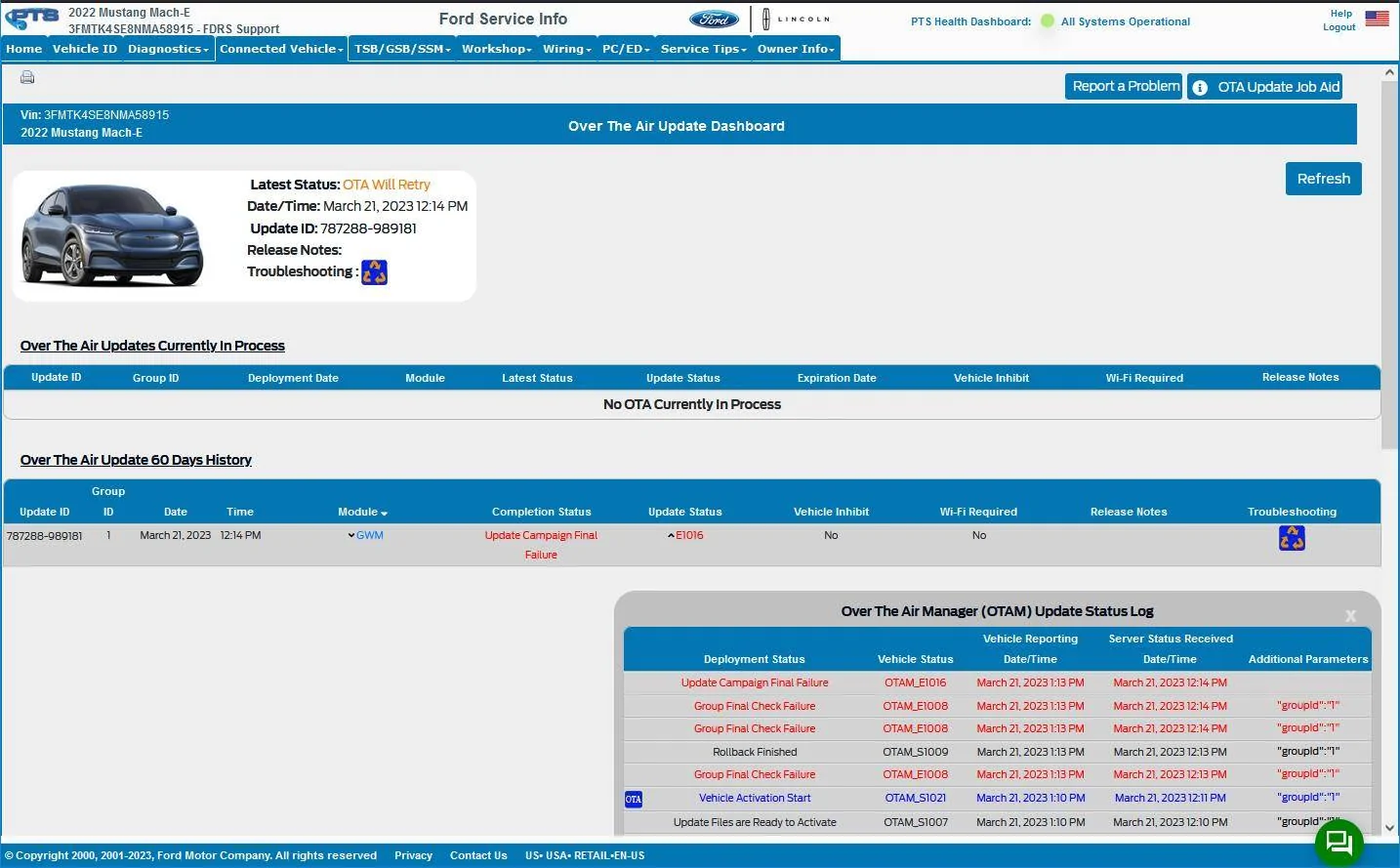The height and width of the screenshot is (868, 1400).
Task: Open the Owner Info dropdown menu
Action: coord(796,49)
